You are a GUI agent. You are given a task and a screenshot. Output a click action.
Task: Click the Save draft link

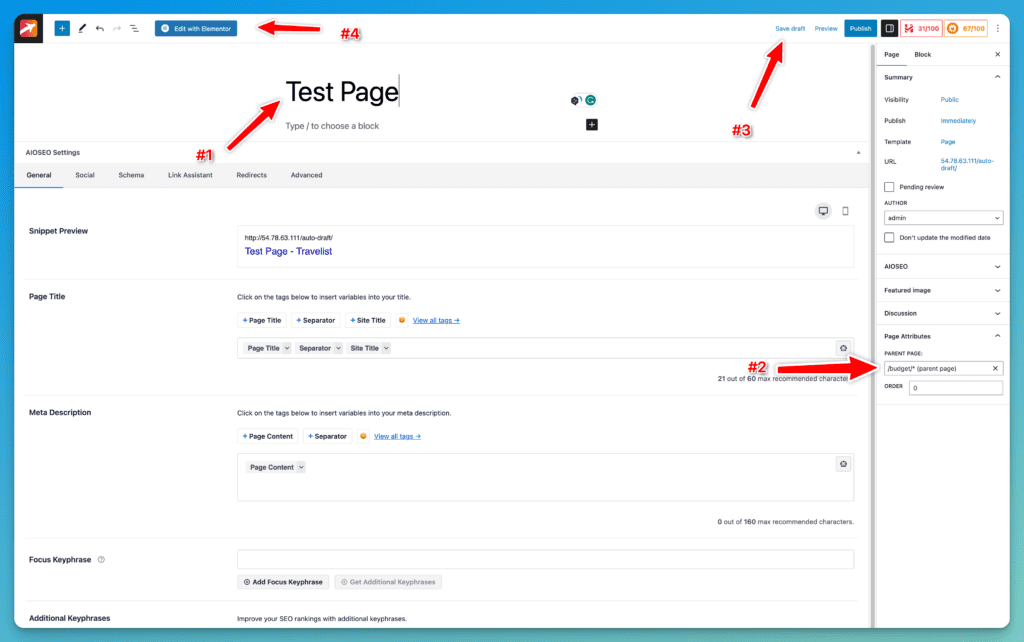pos(790,29)
